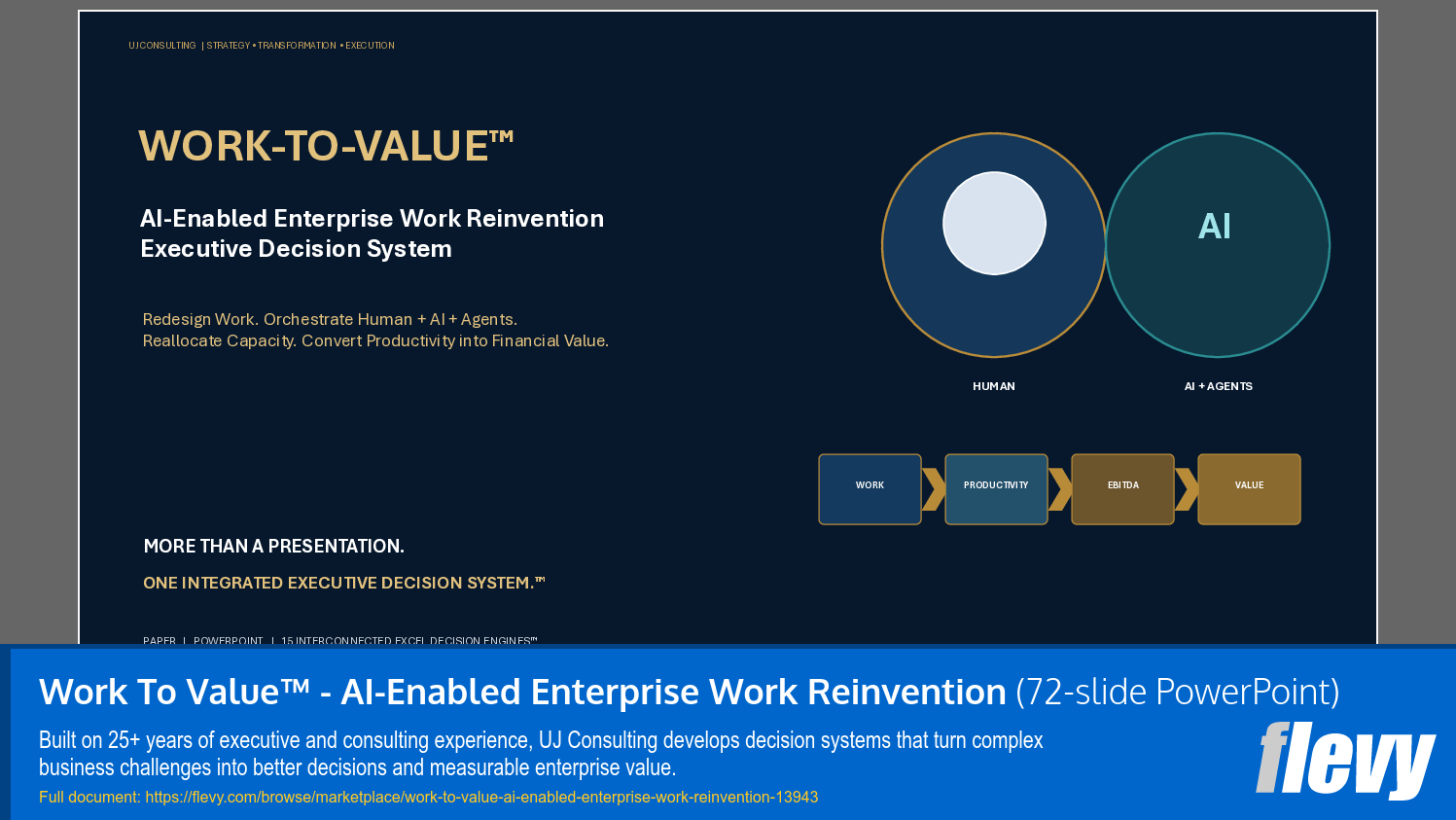Click 'Reallocate Capacity. Convert Productivity' line
The height and width of the screenshot is (820, 1456).
(375, 340)
